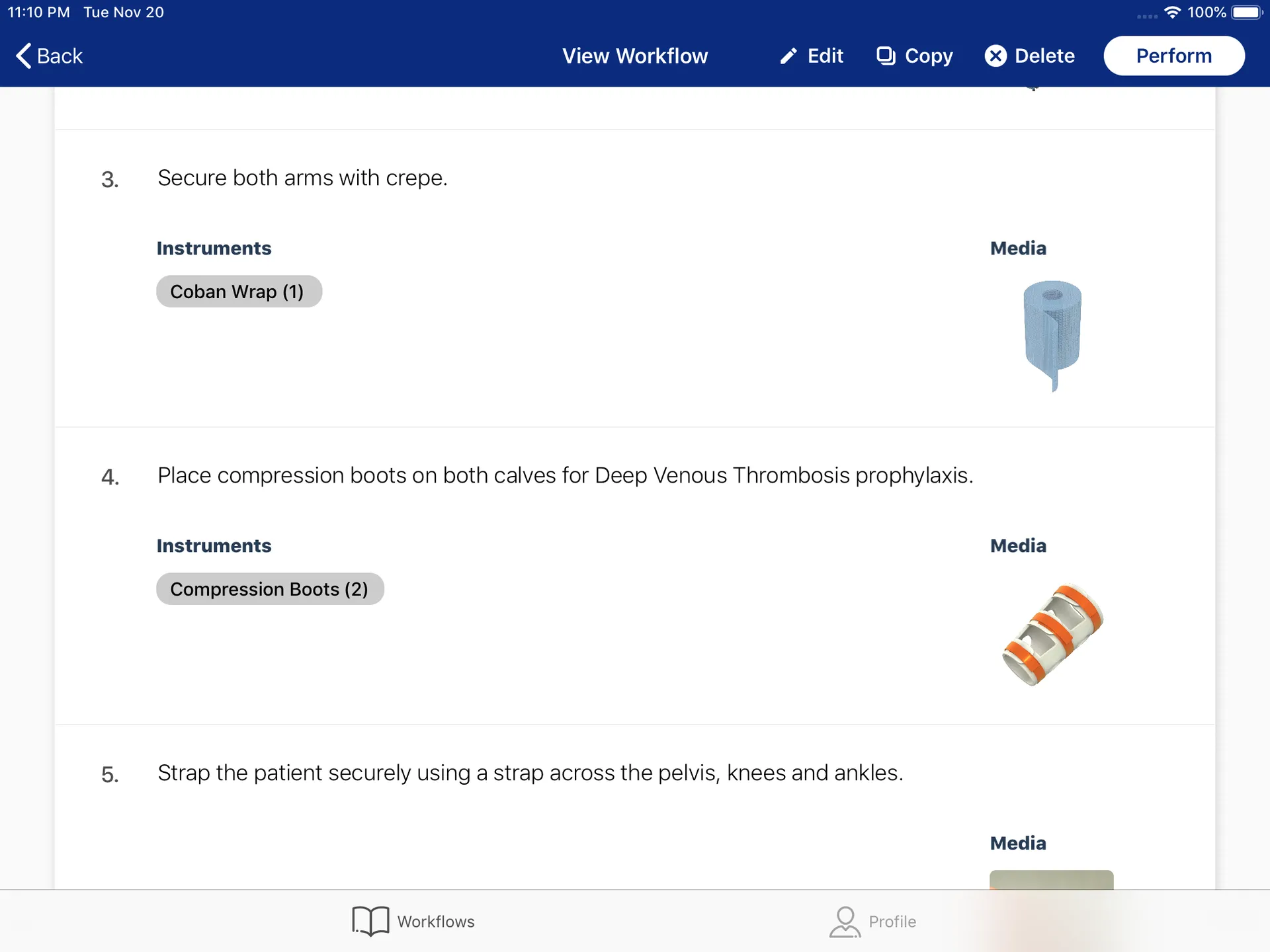The width and height of the screenshot is (1270, 952).
Task: Open the Workflows book icon tab
Action: [x=370, y=921]
